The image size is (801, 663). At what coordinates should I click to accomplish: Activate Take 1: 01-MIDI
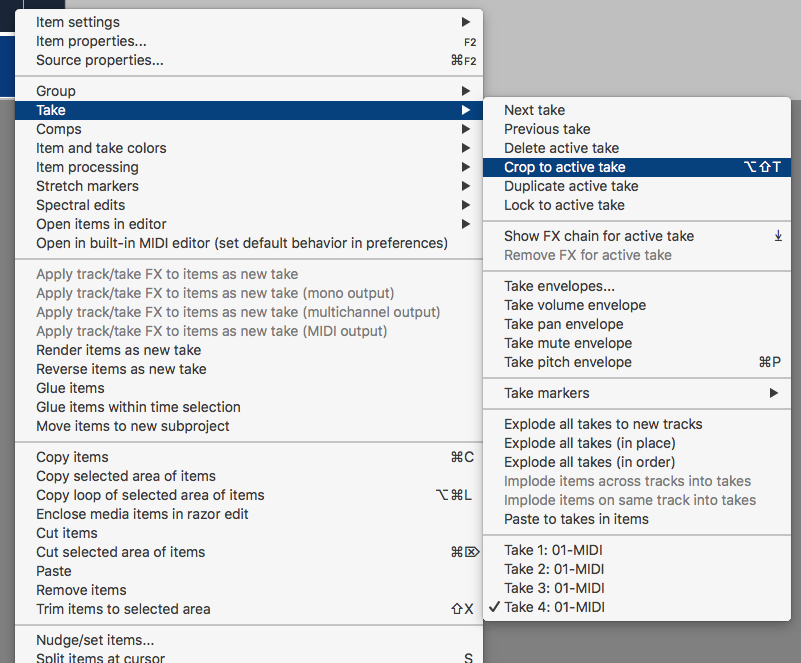pos(553,550)
